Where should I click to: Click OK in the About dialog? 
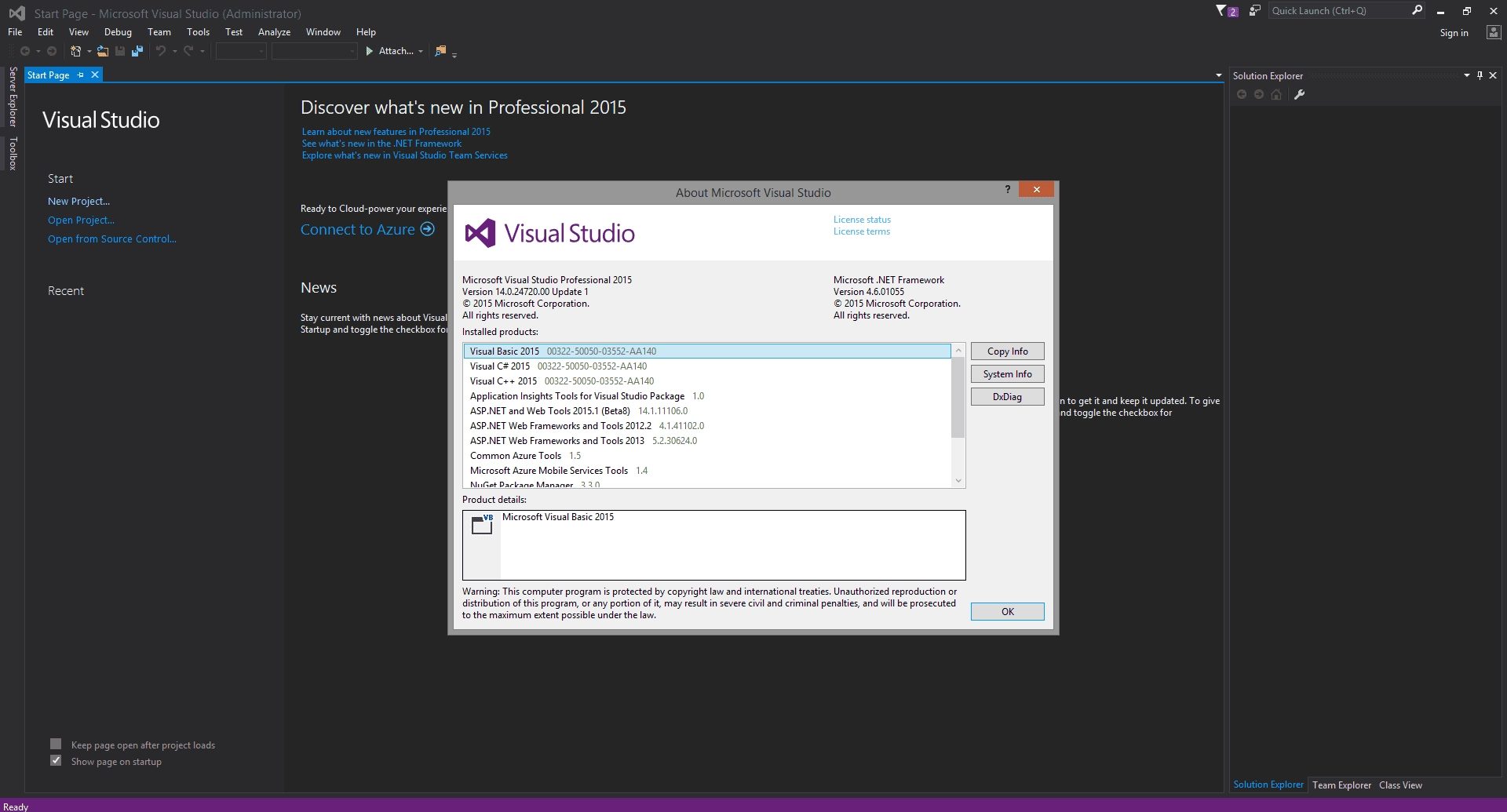[x=1007, y=612]
